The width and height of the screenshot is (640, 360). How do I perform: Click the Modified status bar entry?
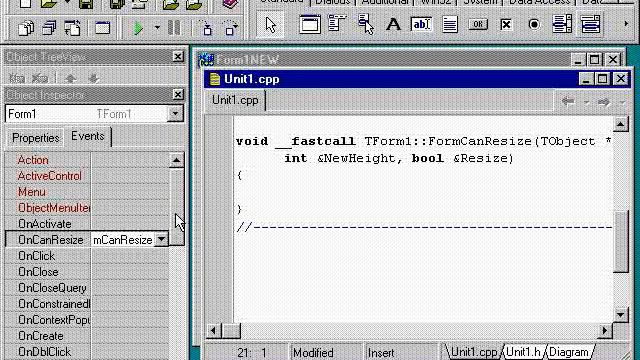[x=325, y=353]
